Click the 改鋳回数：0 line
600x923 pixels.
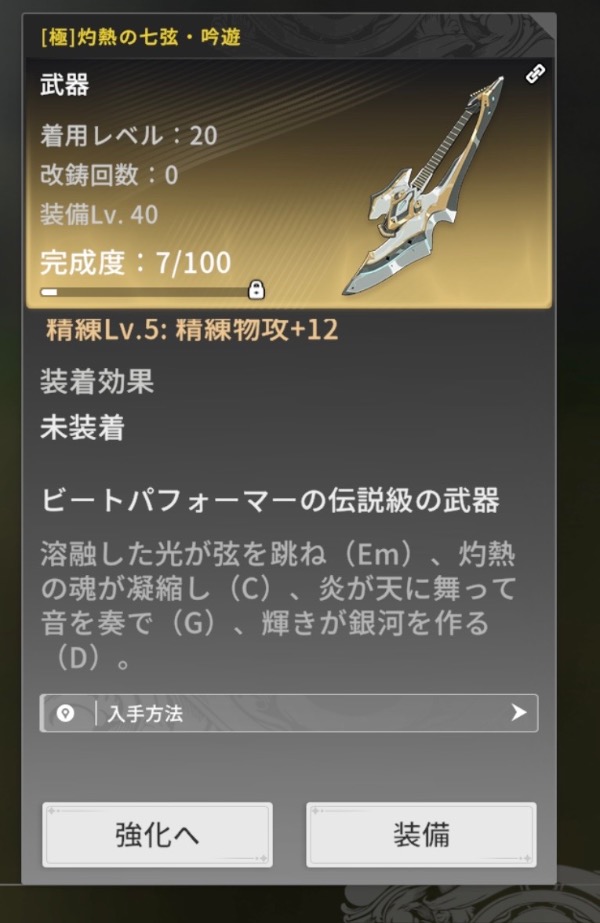109,175
